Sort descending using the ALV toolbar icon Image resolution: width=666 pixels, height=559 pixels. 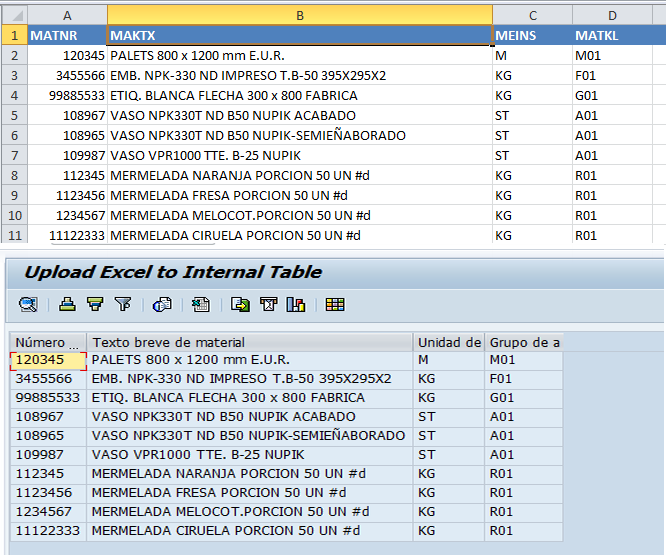[x=95, y=305]
